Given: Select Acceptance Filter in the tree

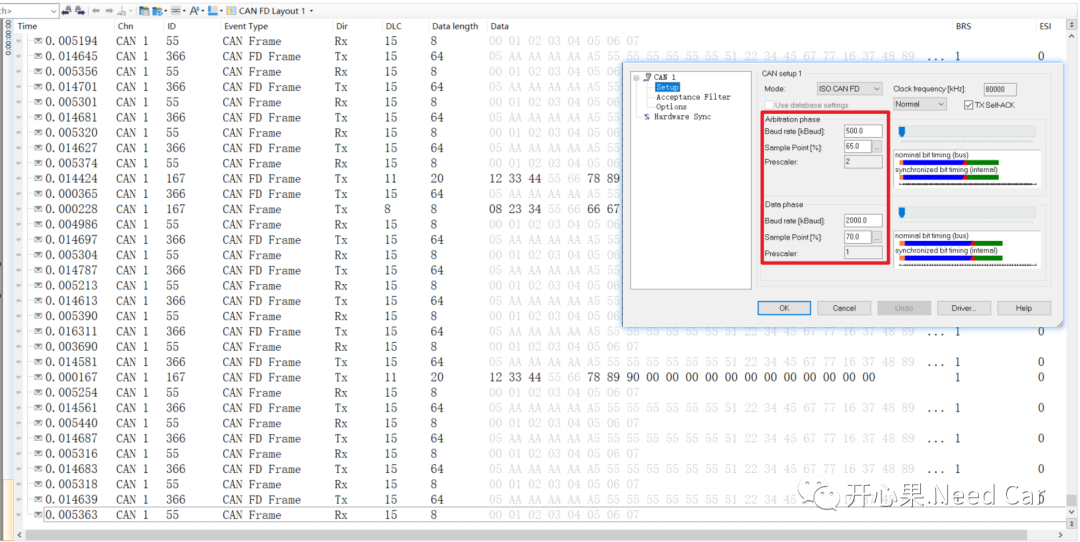Looking at the screenshot, I should (693, 97).
